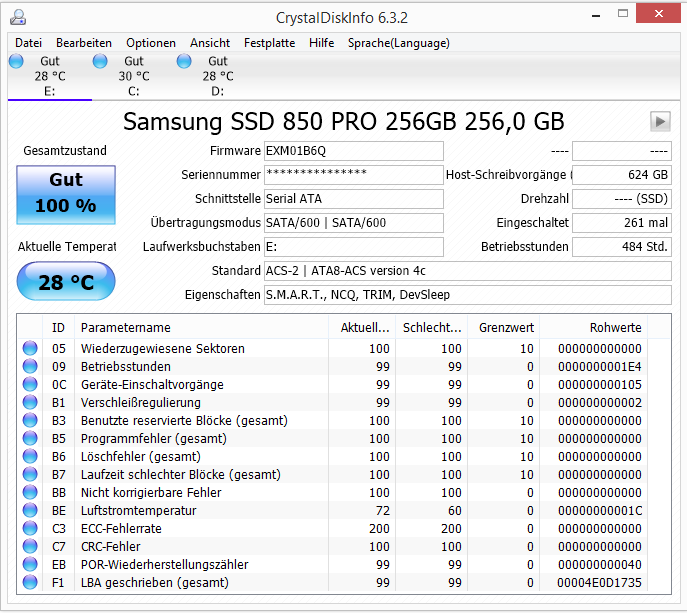Select the ECC-Fehlerrate parameter name

point(121,528)
